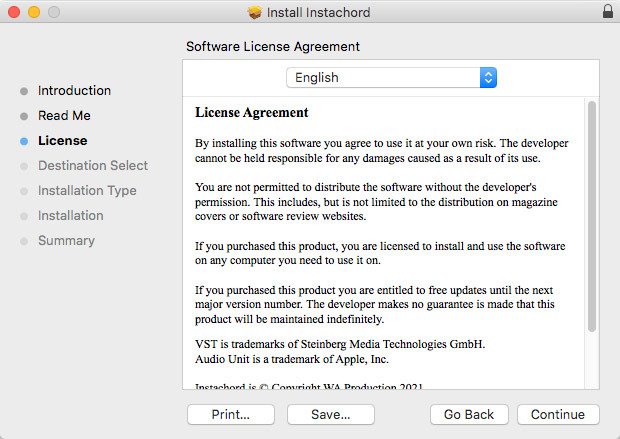
Task: Click the bullet dot next to Introduction
Action: click(x=23, y=91)
